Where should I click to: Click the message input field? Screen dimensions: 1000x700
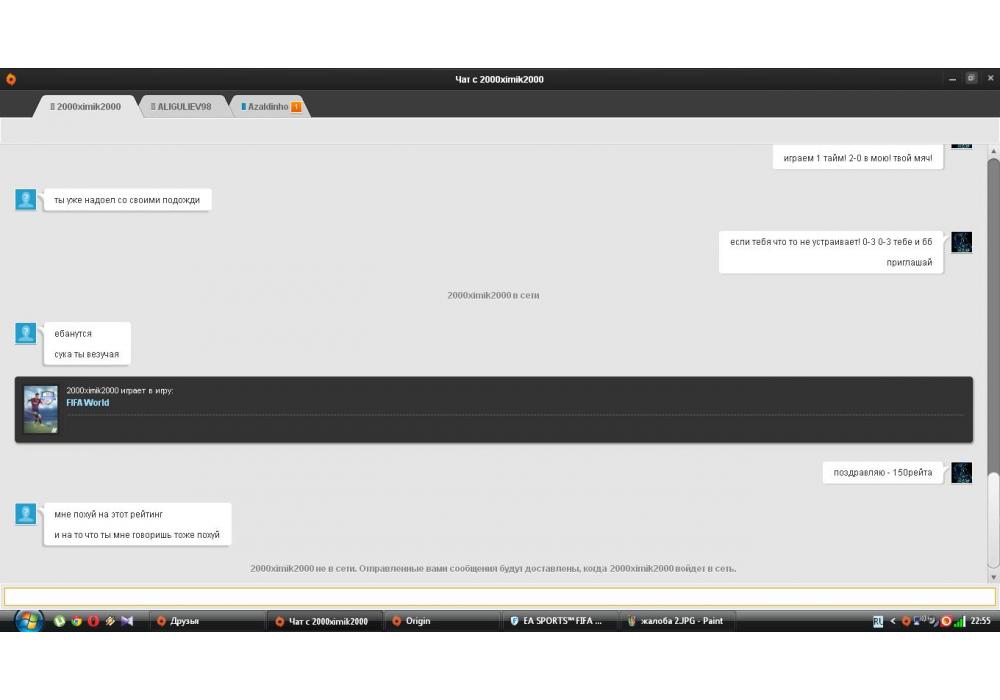click(499, 597)
